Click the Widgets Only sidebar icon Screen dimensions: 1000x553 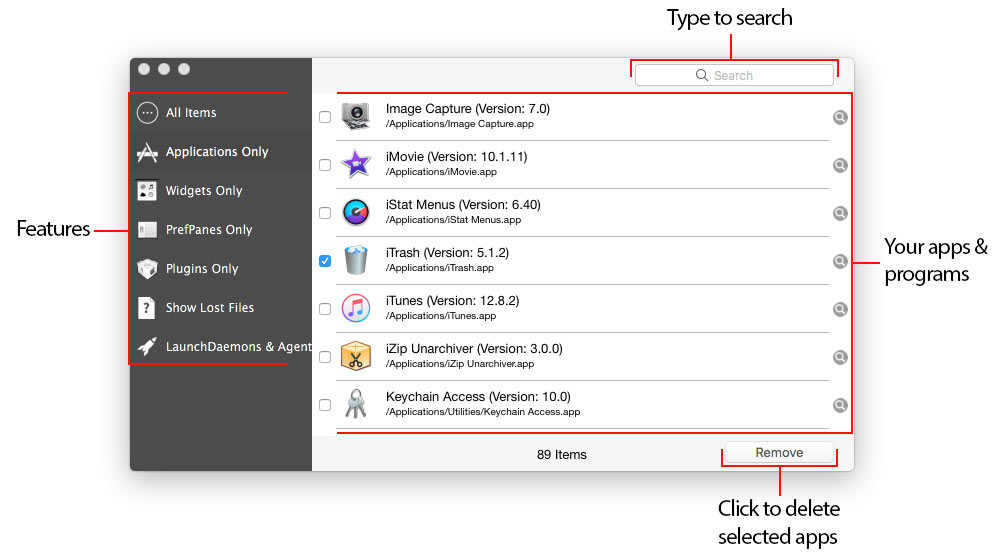pyautogui.click(x=147, y=191)
